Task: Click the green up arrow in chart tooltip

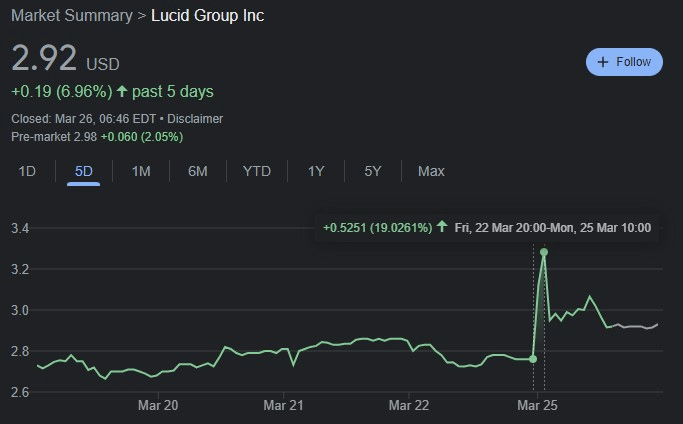Action: point(442,227)
